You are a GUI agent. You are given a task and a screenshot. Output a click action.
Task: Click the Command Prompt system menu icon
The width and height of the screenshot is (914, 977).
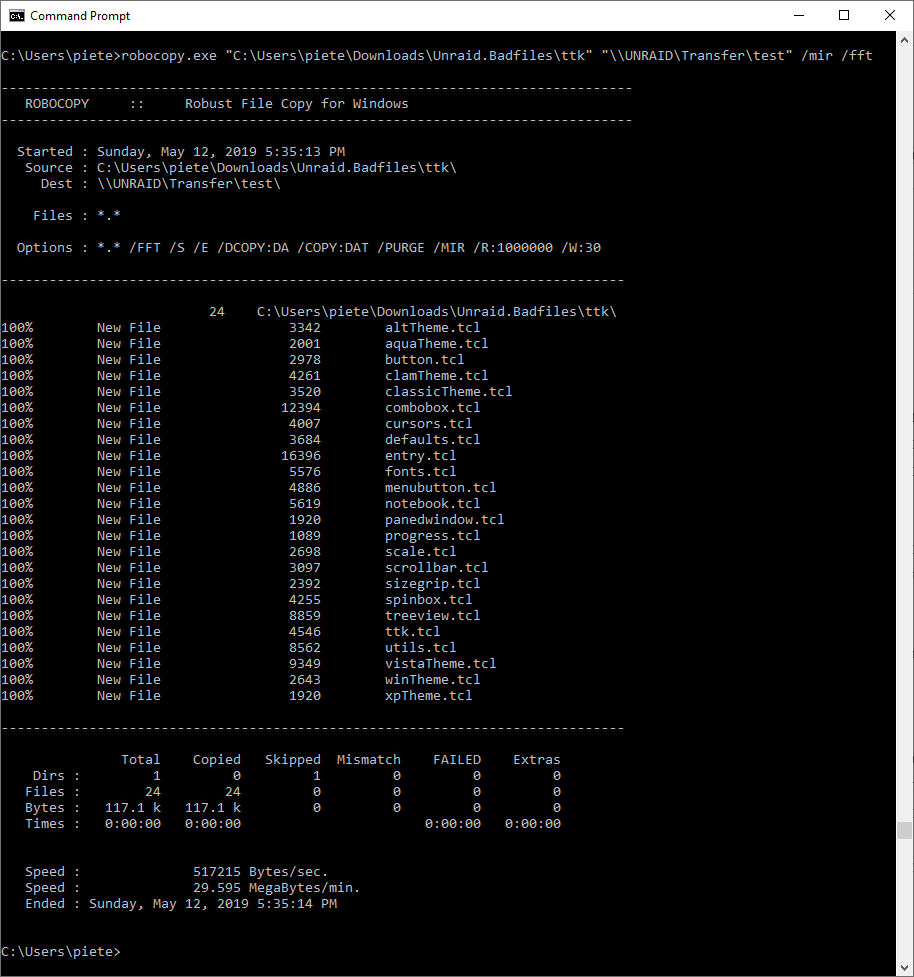click(x=16, y=16)
